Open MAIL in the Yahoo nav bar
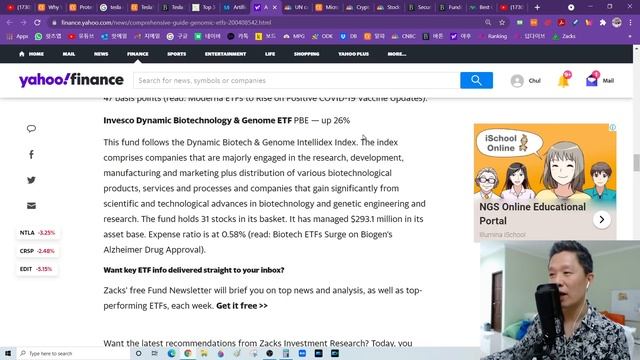Image resolution: width=640 pixels, height=360 pixels. tap(69, 54)
